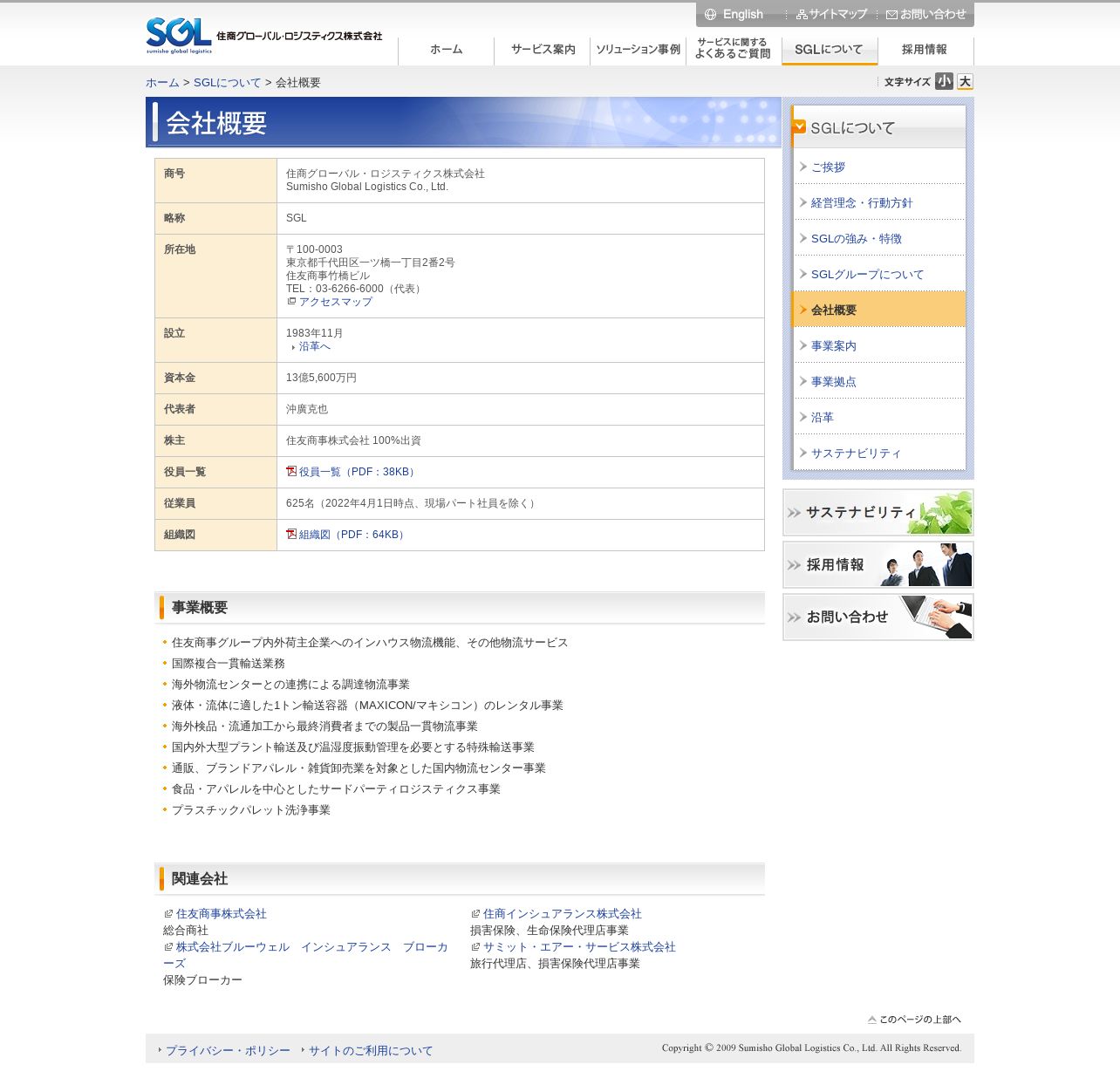Open SGLグループについて in the sidebar
The image size is (1120, 1078).
867,274
